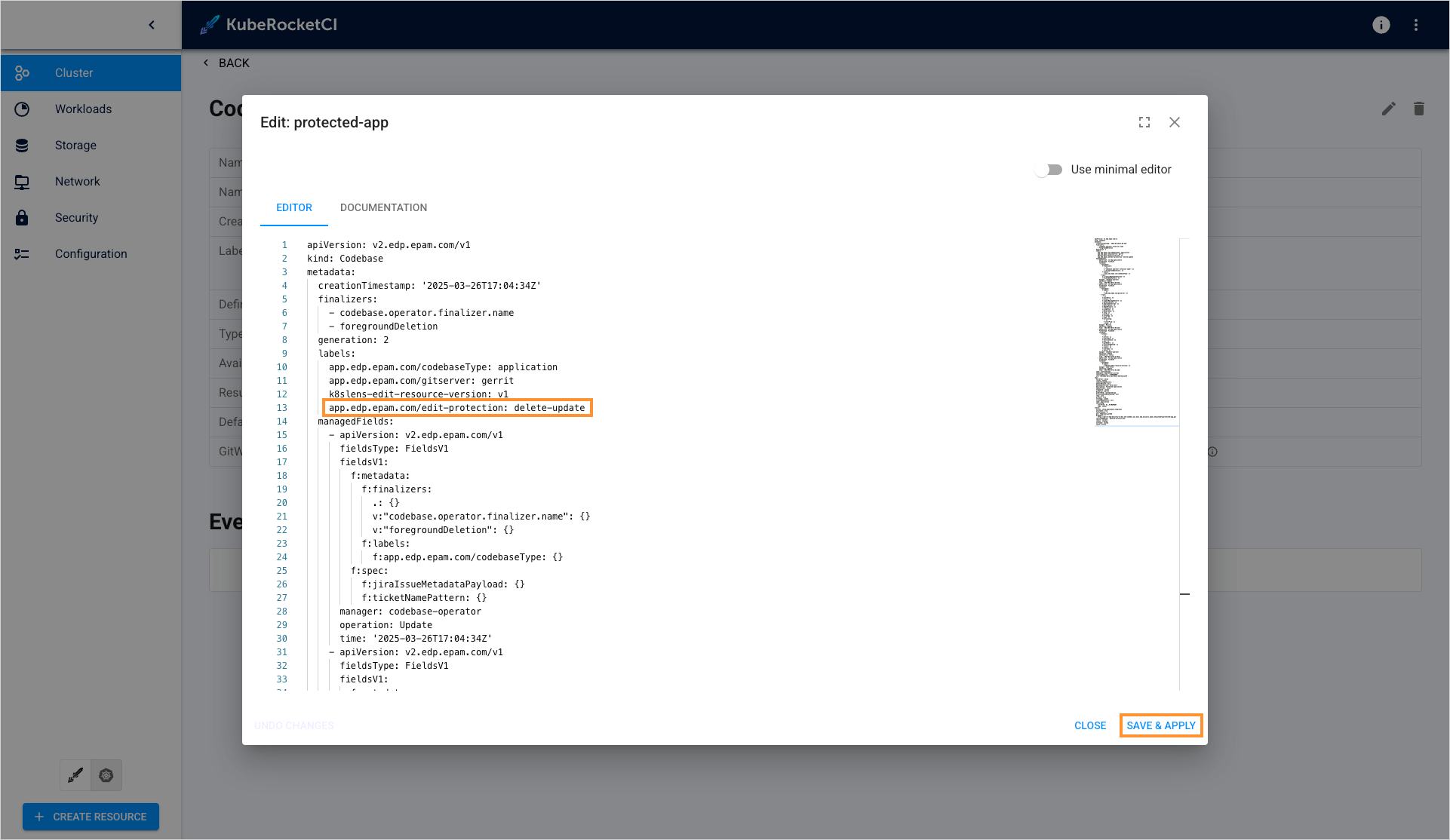Switch to the DOCUMENTATION tab
The width and height of the screenshot is (1450, 840).
click(x=383, y=207)
